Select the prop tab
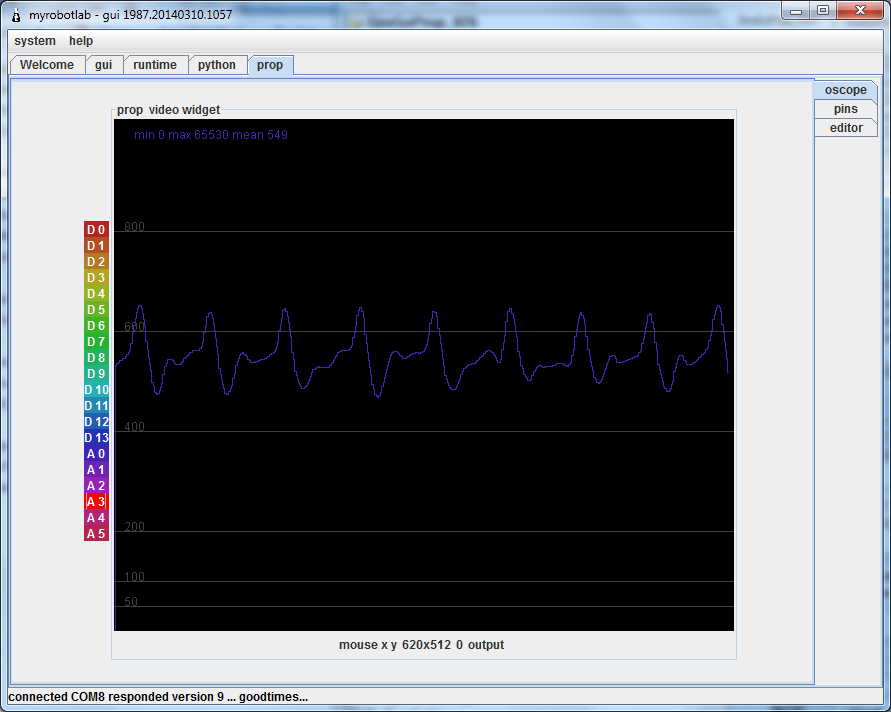Image resolution: width=891 pixels, height=712 pixels. pos(270,65)
